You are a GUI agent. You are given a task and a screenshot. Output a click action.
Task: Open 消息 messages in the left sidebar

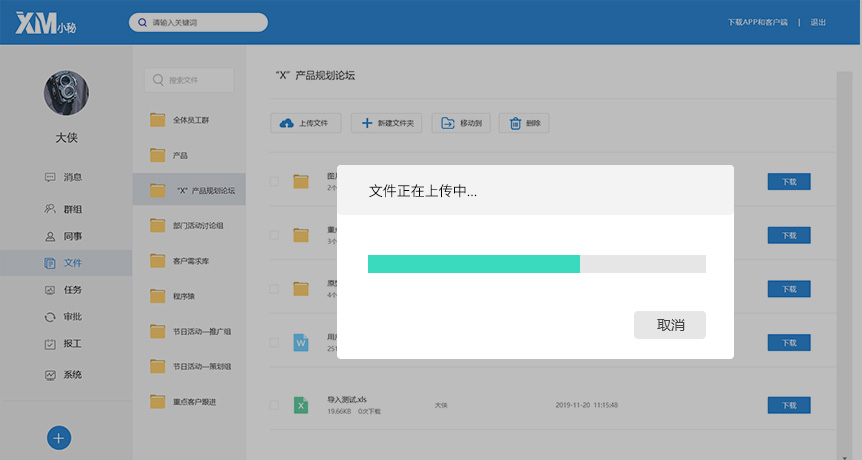[x=65, y=177]
